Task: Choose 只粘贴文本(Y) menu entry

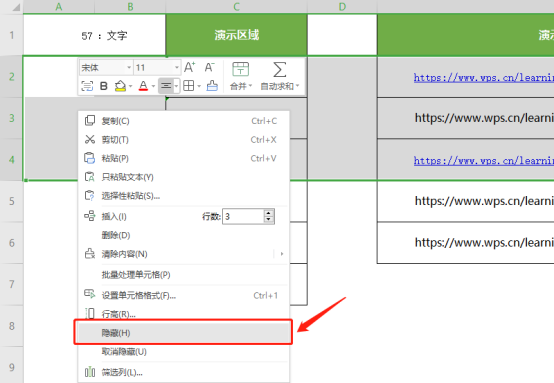Action: (x=184, y=177)
